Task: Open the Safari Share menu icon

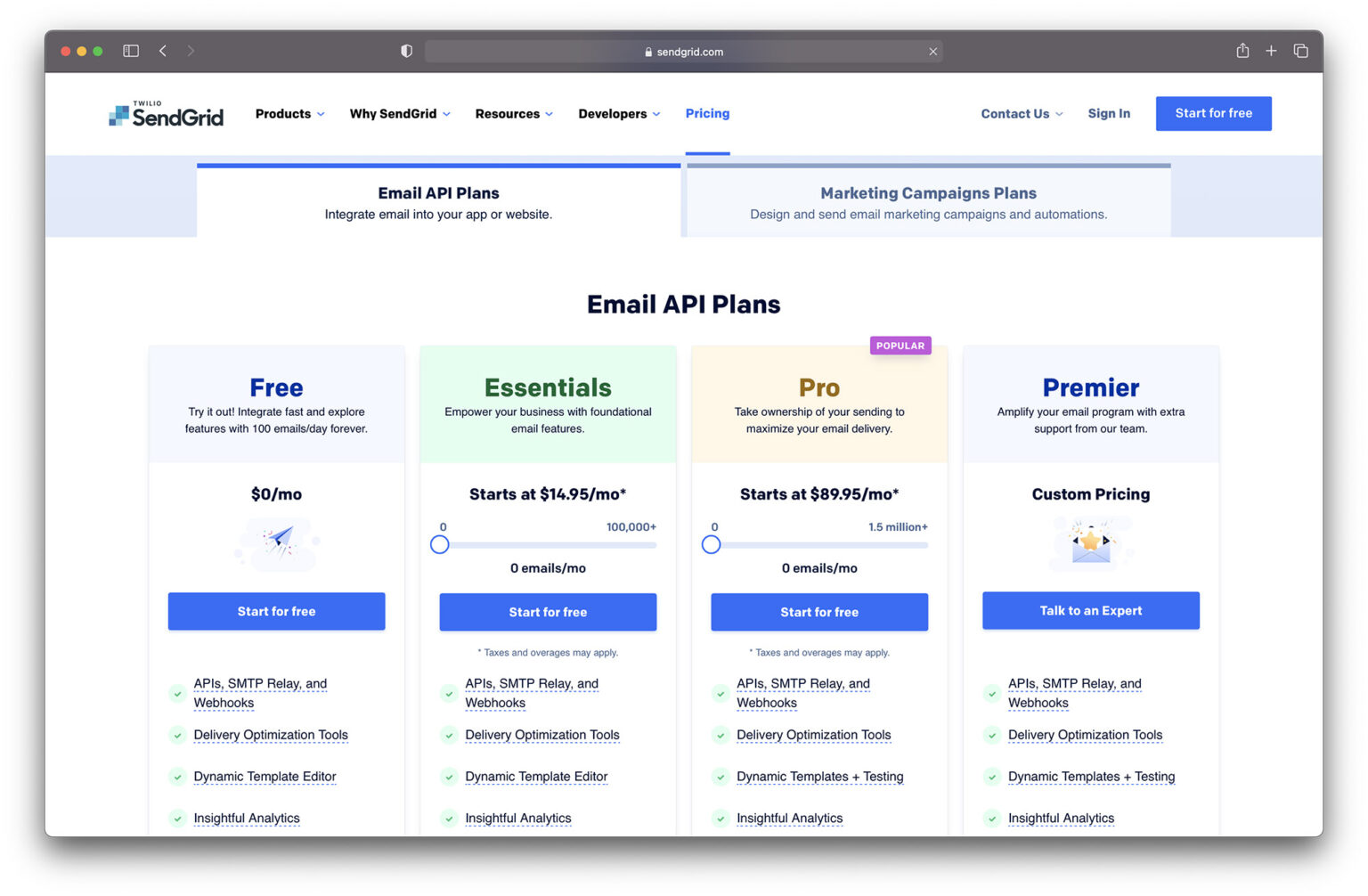Action: (x=1242, y=51)
